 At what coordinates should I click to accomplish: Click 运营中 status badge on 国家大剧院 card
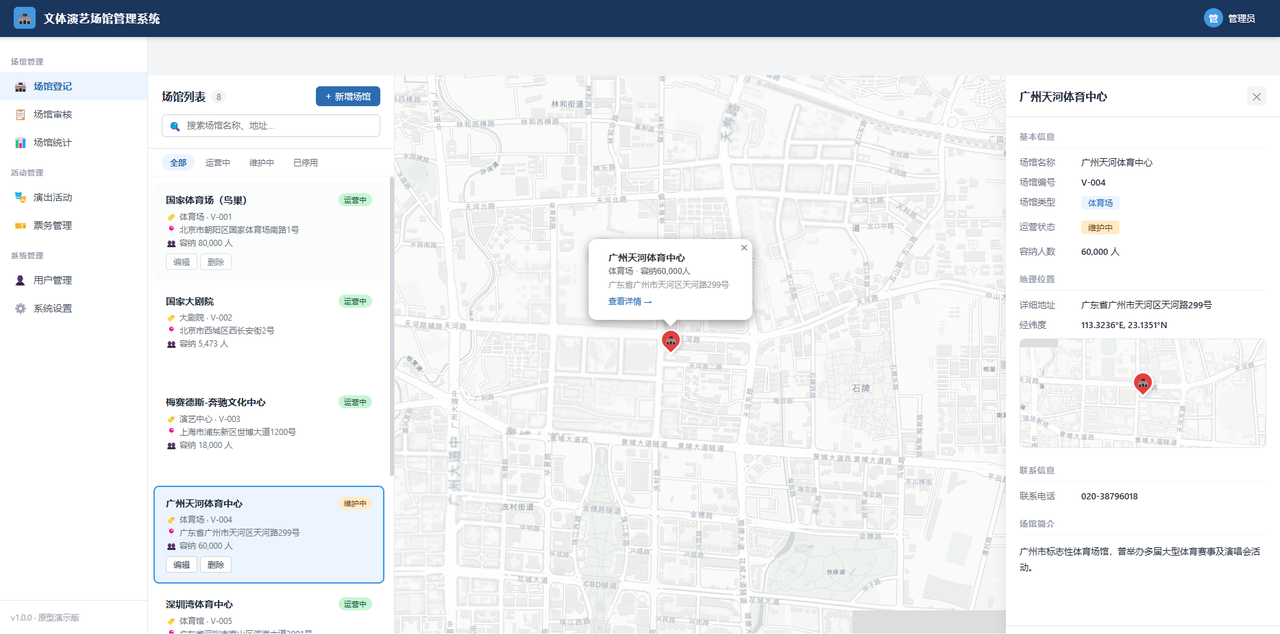[x=355, y=301]
